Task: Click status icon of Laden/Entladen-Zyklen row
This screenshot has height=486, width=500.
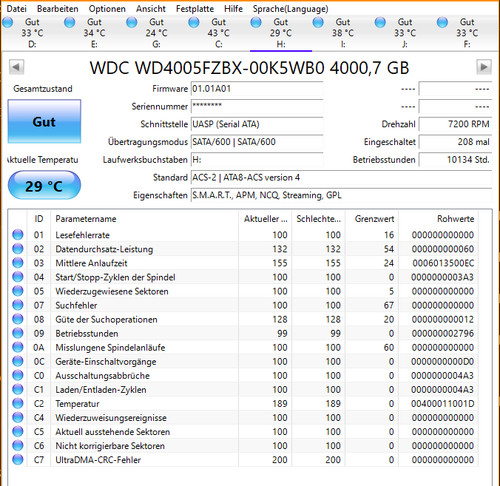Action: [x=18, y=389]
